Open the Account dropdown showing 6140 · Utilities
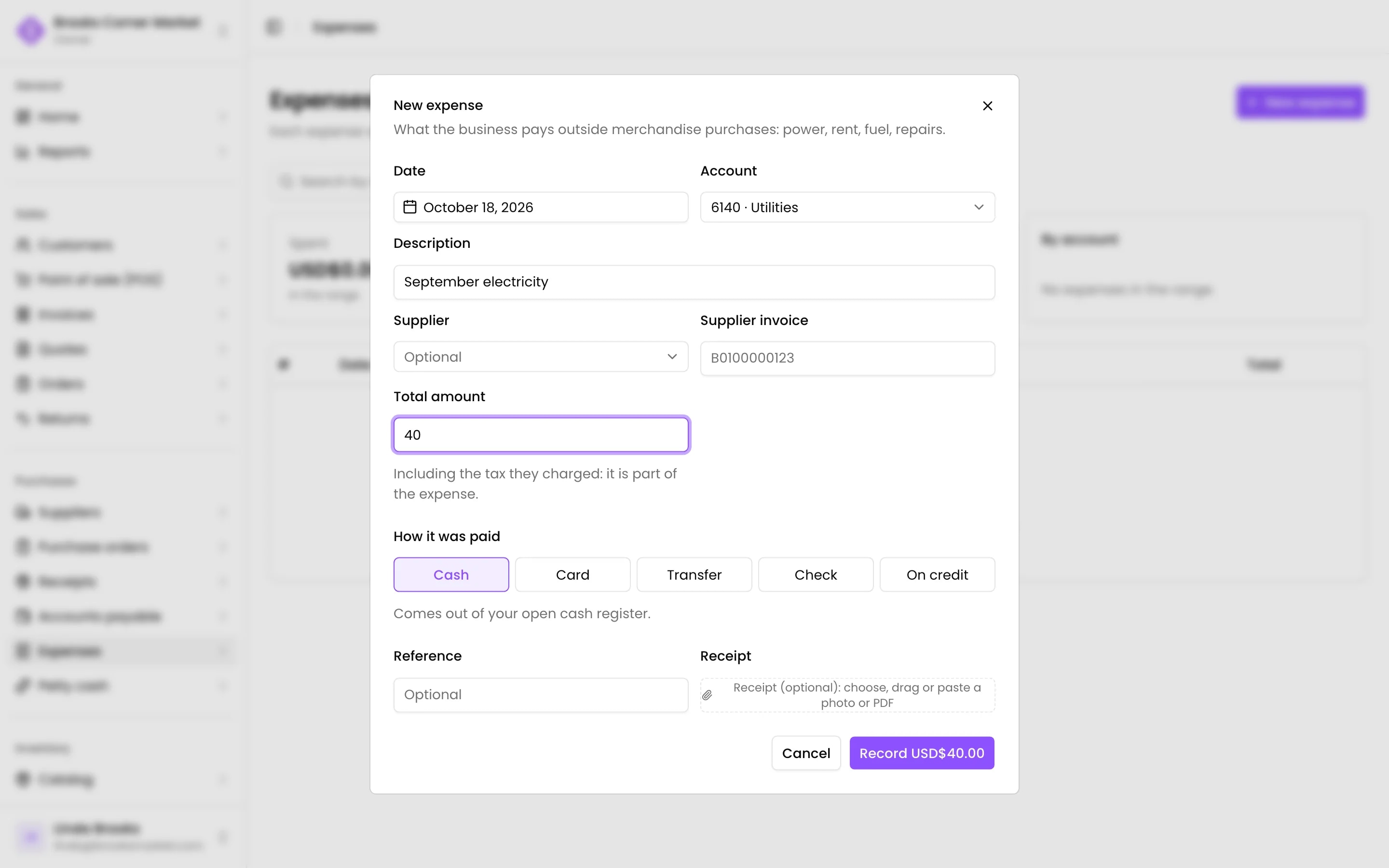 tap(847, 207)
